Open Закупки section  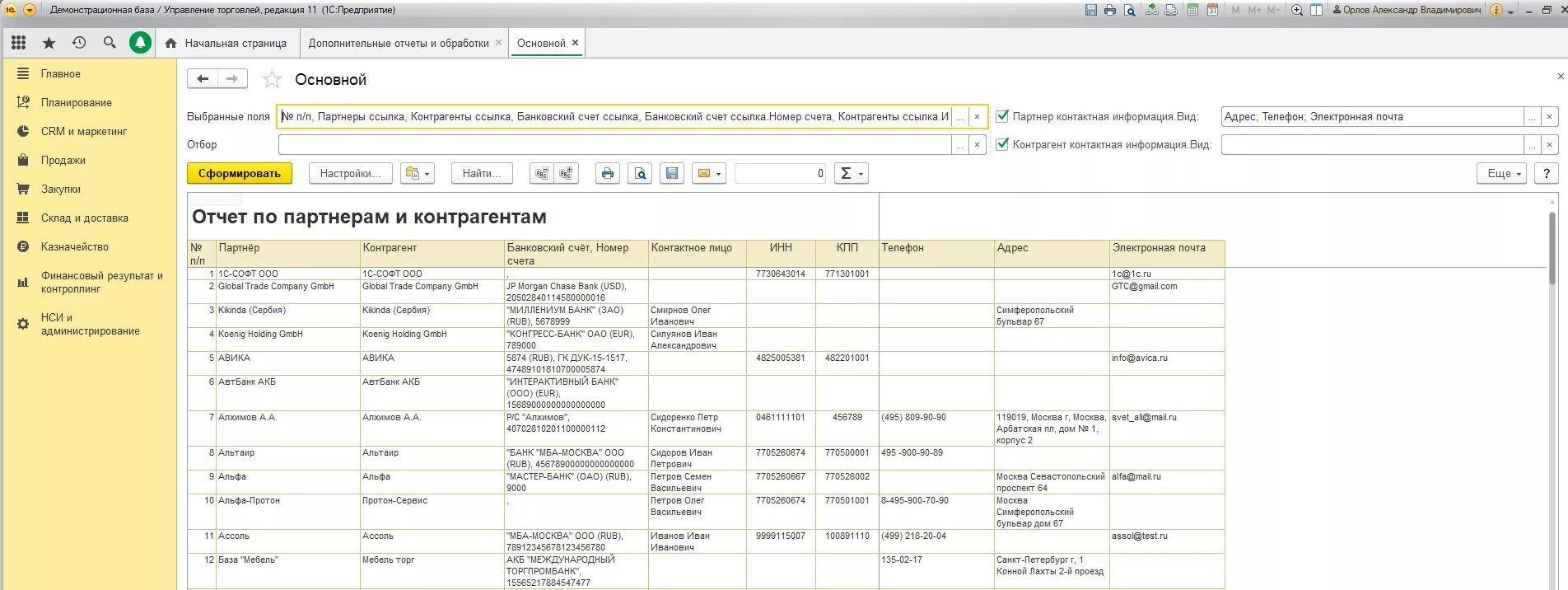point(89,189)
